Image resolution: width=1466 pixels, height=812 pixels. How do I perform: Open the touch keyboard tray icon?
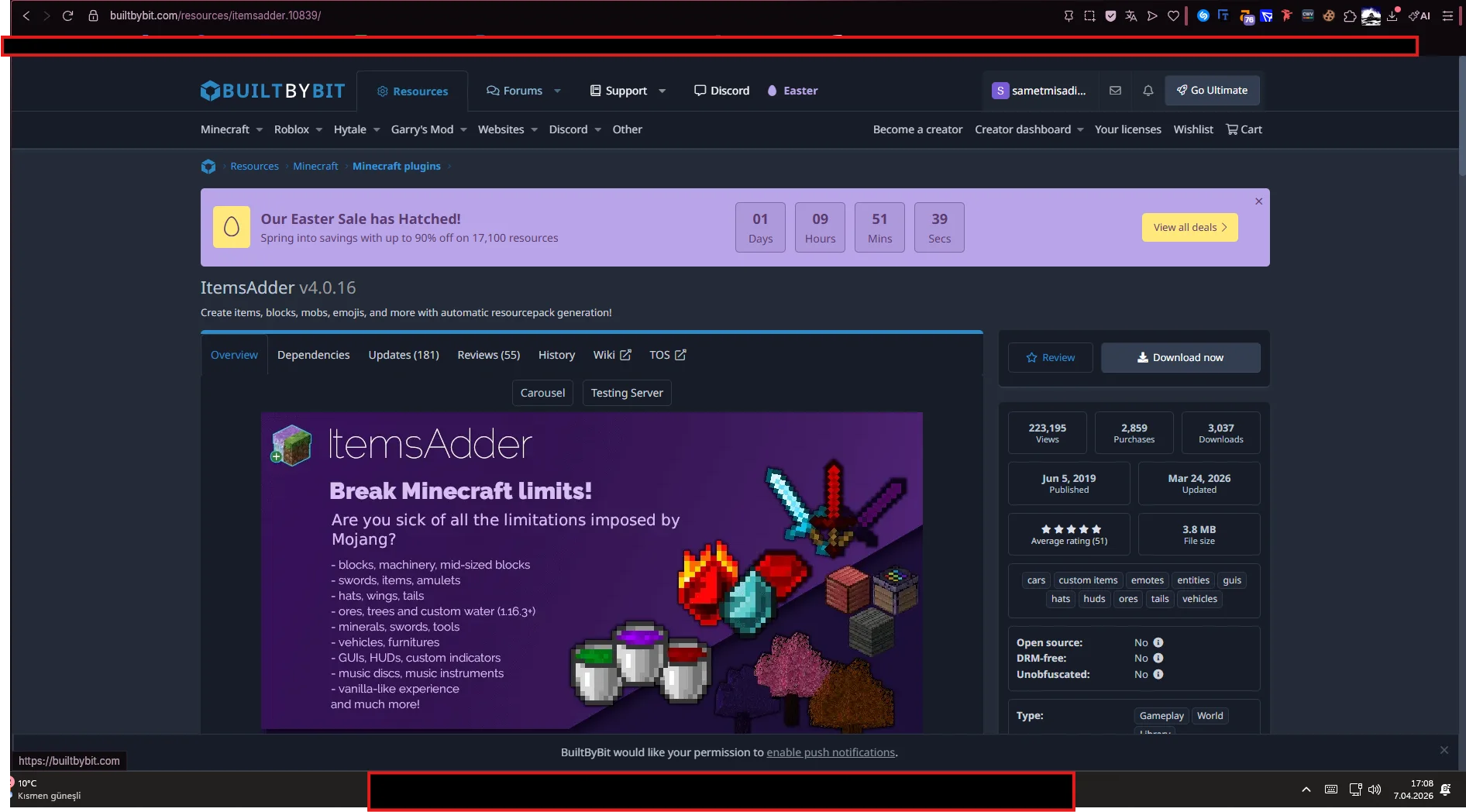(1331, 790)
